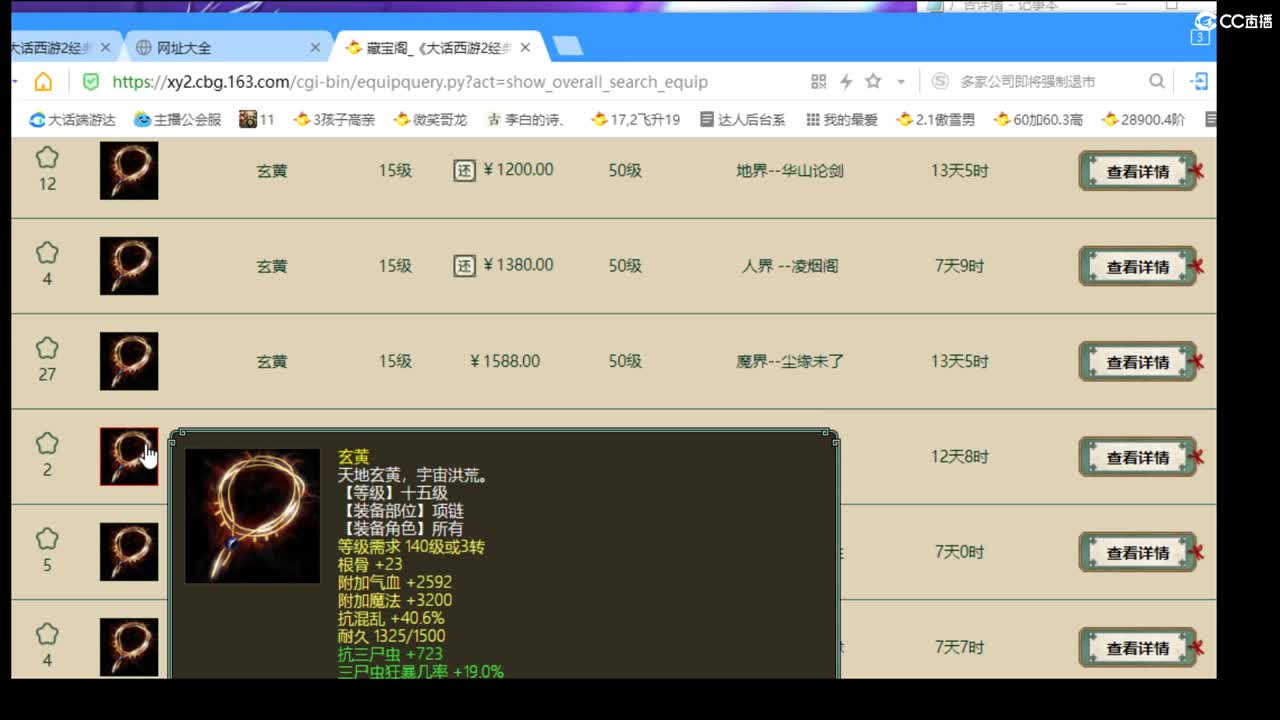Click the lightning speed-mode icon
Viewport: 1280px width, 720px height.
846,82
